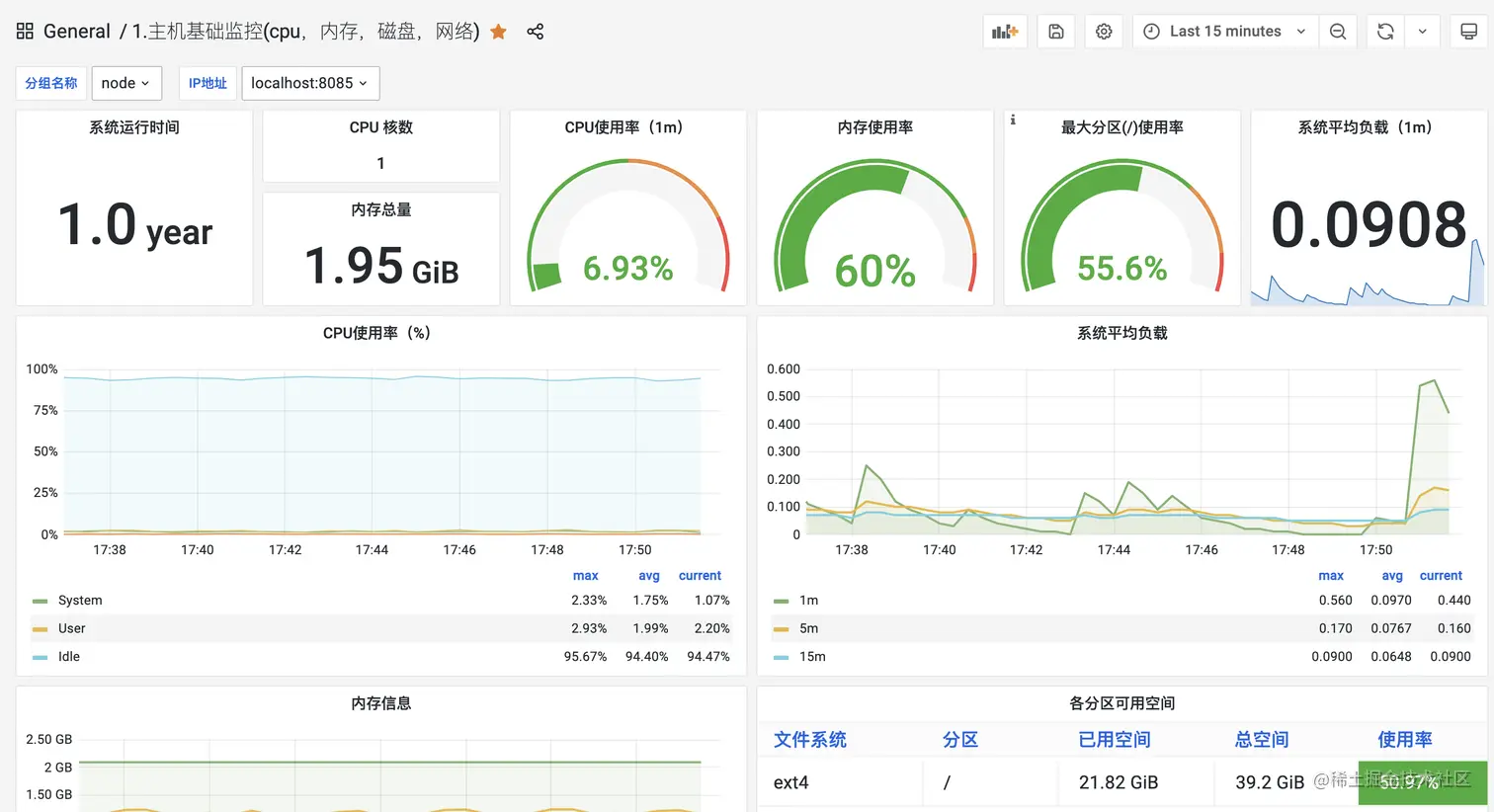Click the 1.95 GiB memory total value

(381, 265)
